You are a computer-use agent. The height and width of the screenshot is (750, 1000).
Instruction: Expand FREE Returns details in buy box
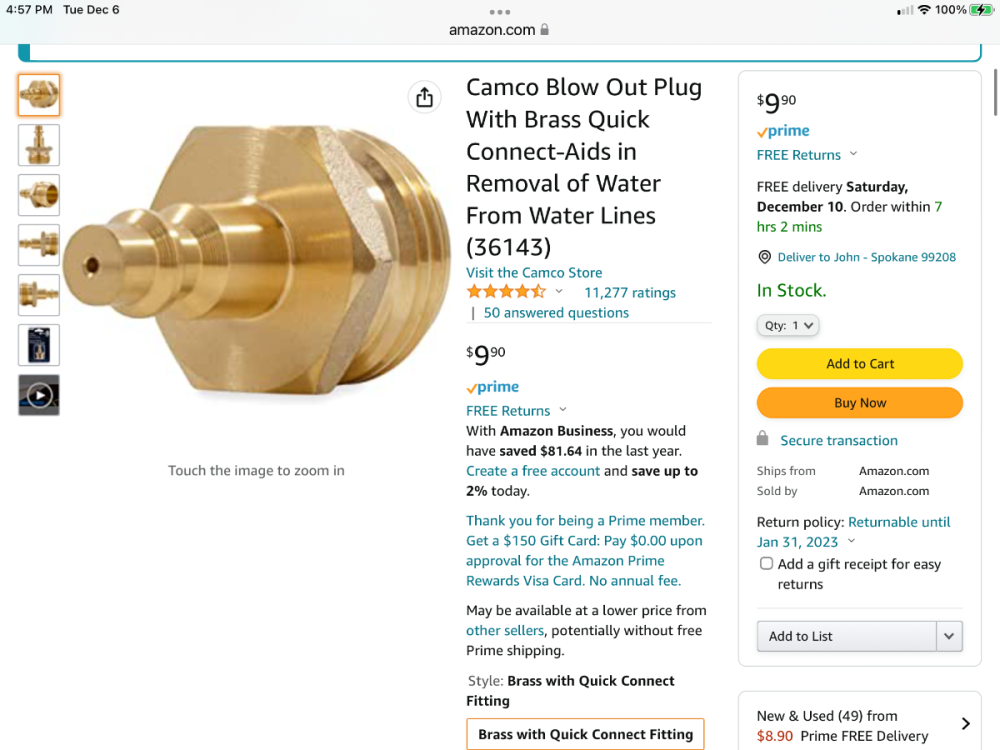pos(853,154)
